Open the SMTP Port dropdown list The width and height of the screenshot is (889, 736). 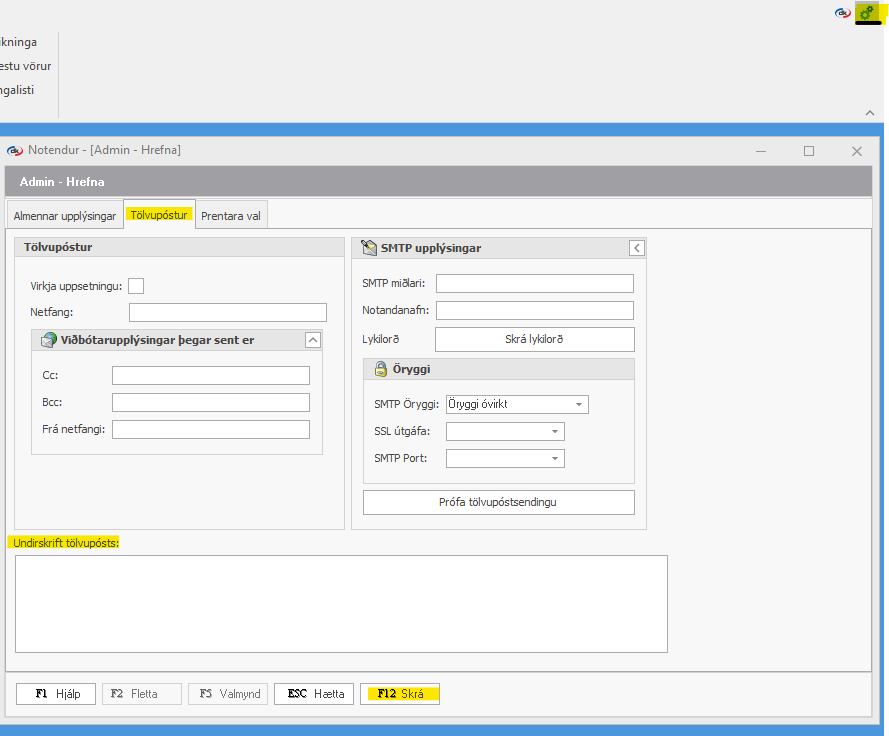555,459
